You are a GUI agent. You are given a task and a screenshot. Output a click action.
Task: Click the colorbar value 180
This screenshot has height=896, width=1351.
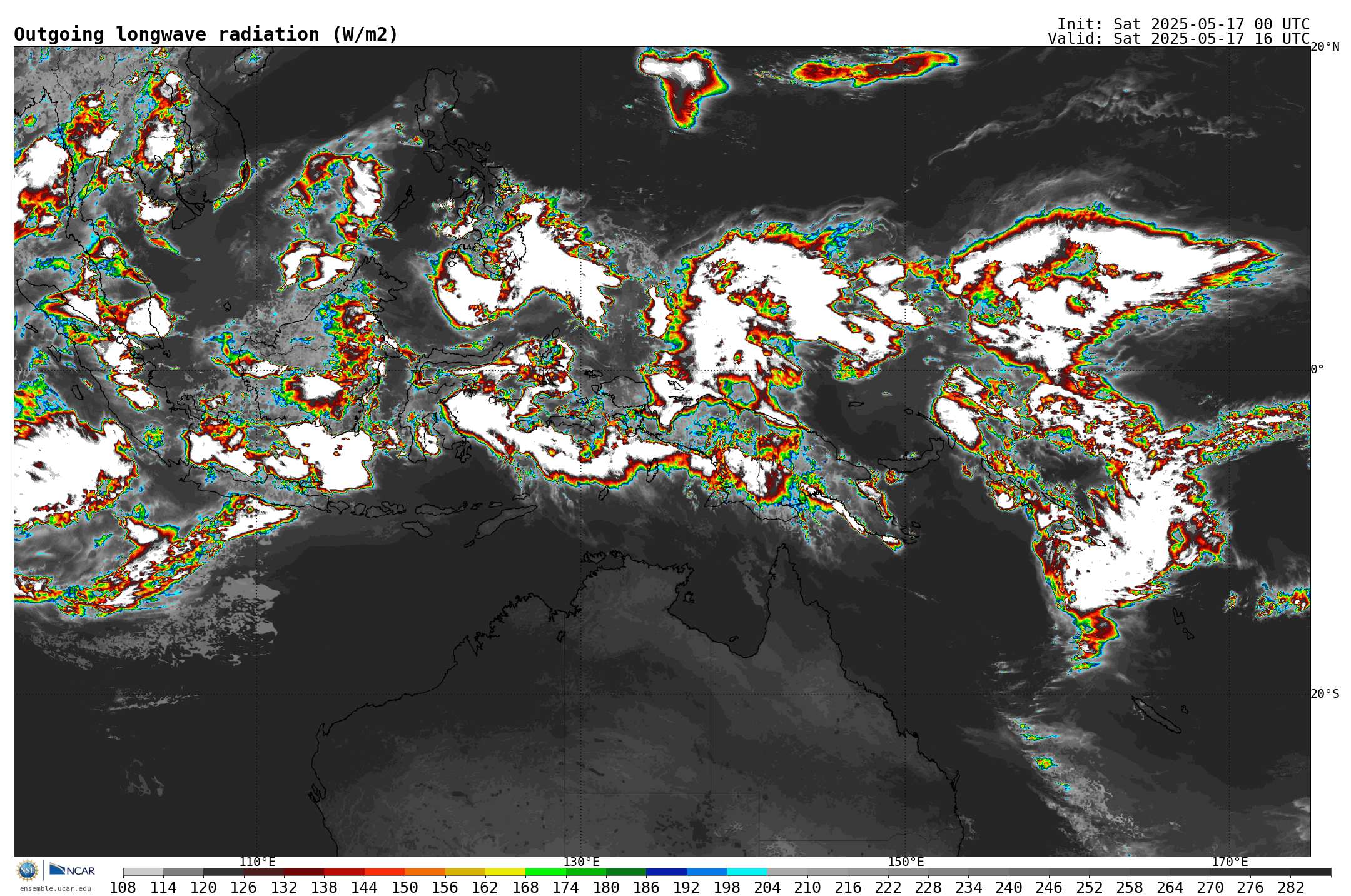pos(606,887)
